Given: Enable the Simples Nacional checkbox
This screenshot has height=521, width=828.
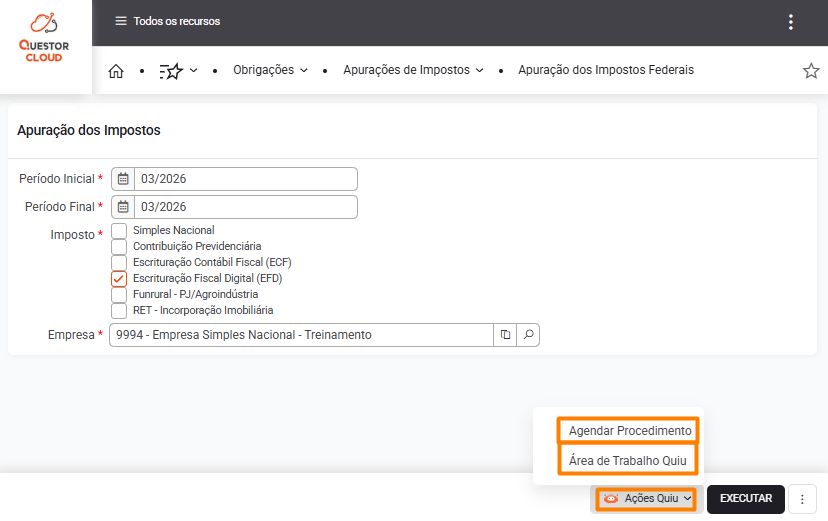Looking at the screenshot, I should [x=119, y=231].
